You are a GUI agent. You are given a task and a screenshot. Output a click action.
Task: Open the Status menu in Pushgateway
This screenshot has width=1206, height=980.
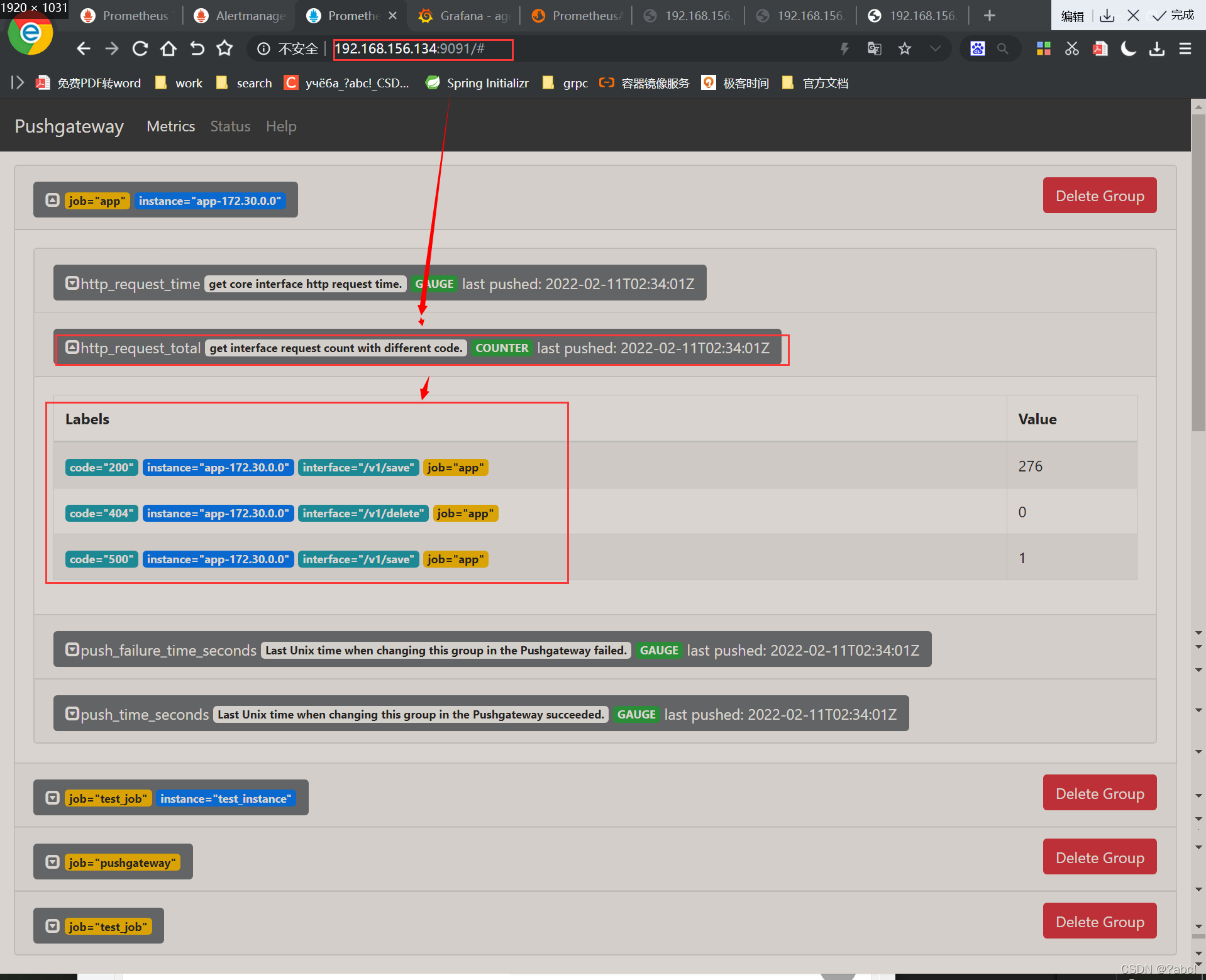point(230,126)
